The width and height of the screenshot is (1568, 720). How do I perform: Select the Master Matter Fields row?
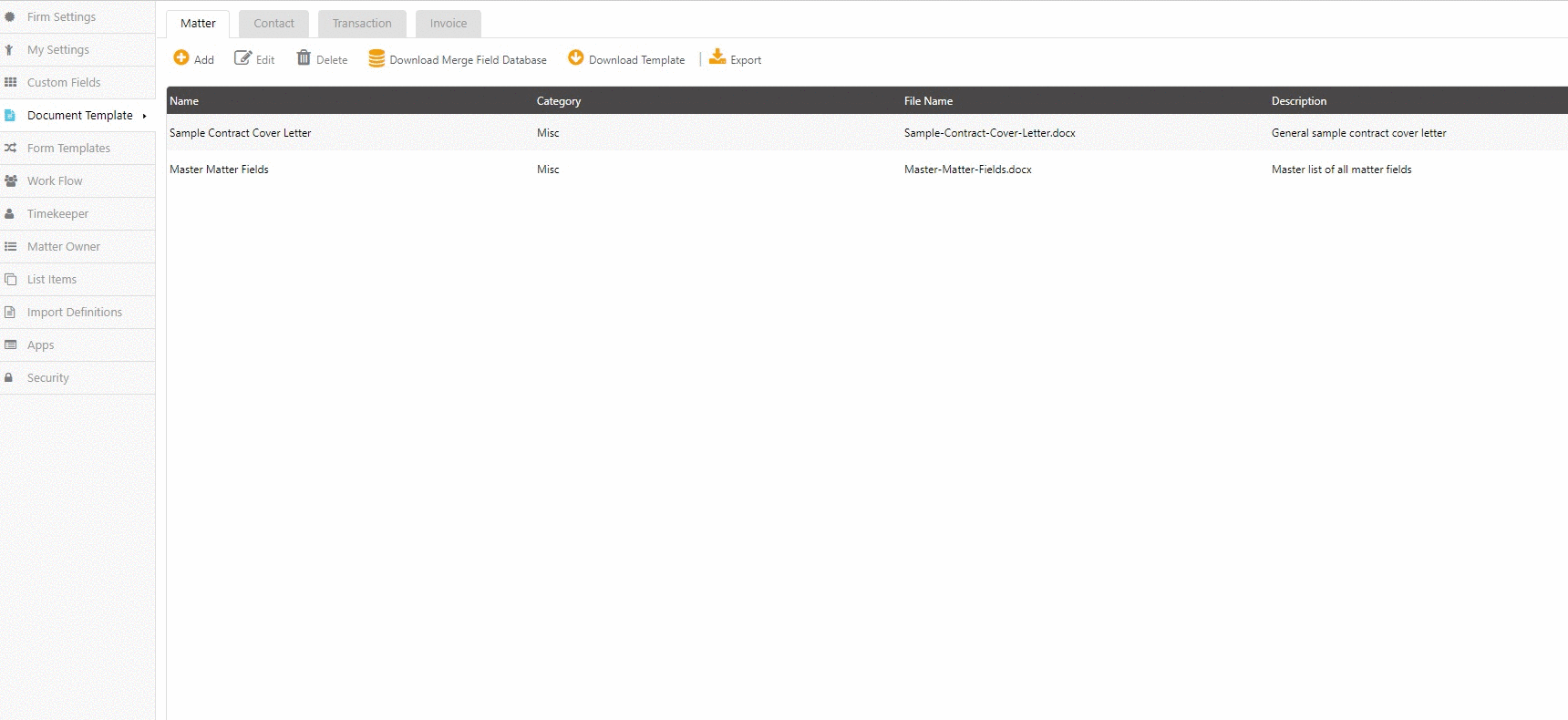[220, 170]
